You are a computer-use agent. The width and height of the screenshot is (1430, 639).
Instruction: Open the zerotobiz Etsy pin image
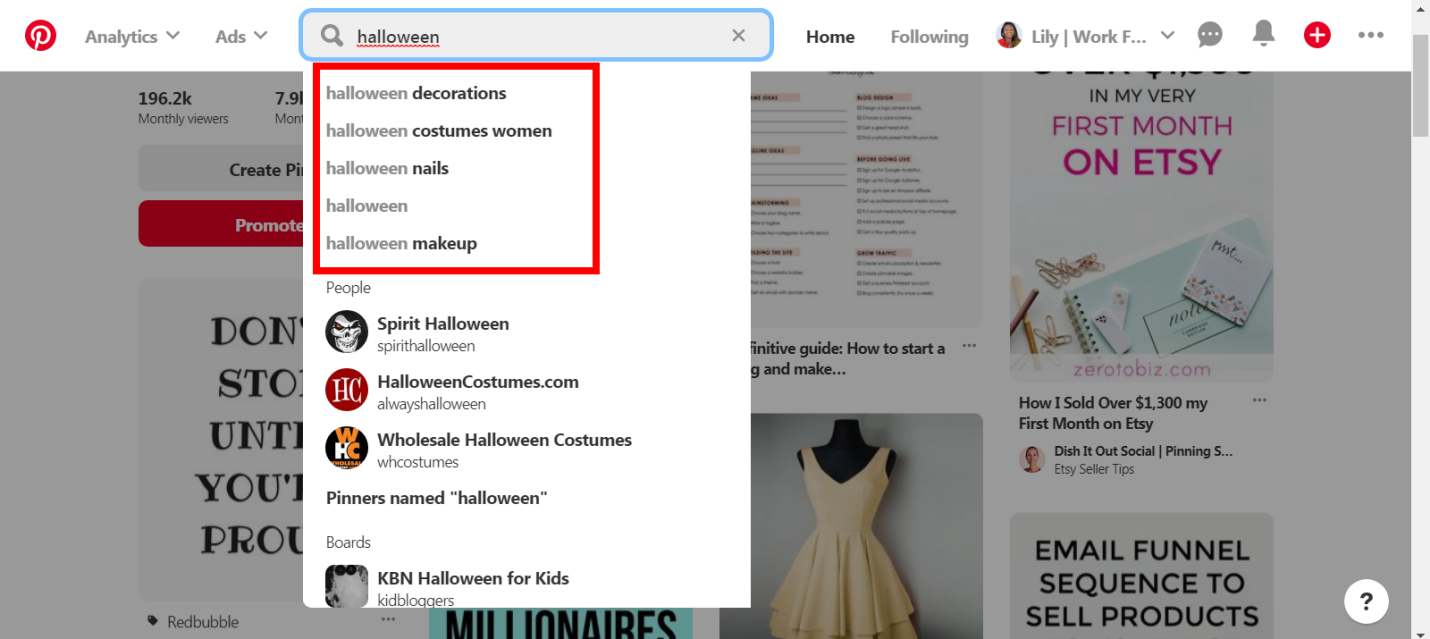pyautogui.click(x=1141, y=226)
